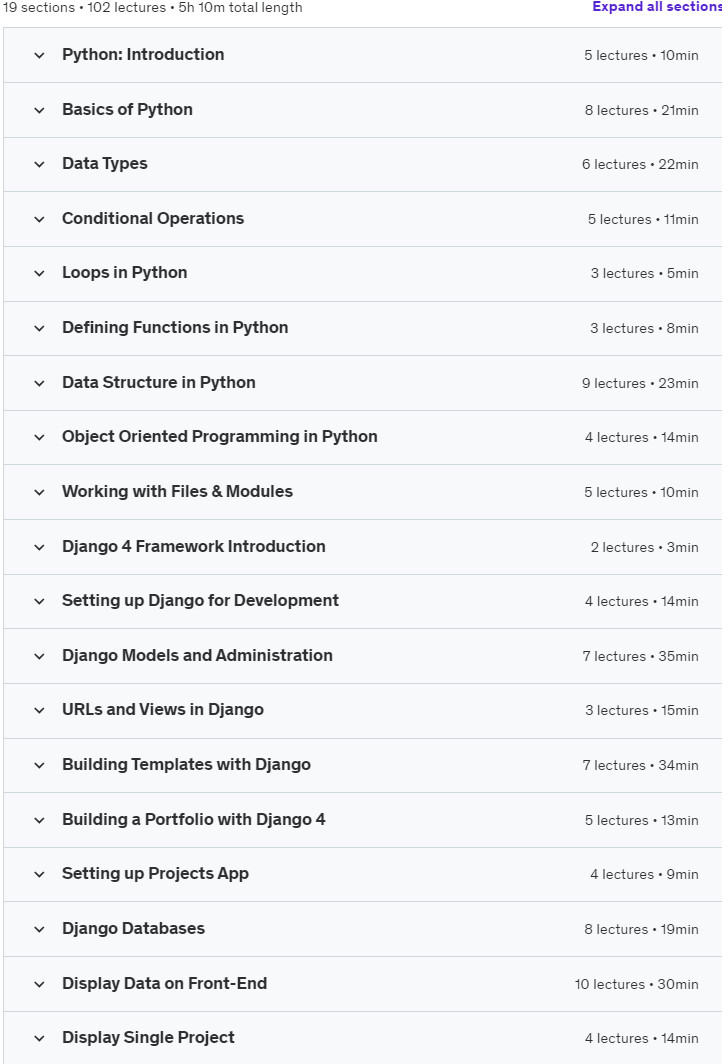This screenshot has width=722, height=1064.
Task: Click the '5 lectures • 10min' text in Python: Introduction row
Action: click(x=641, y=56)
